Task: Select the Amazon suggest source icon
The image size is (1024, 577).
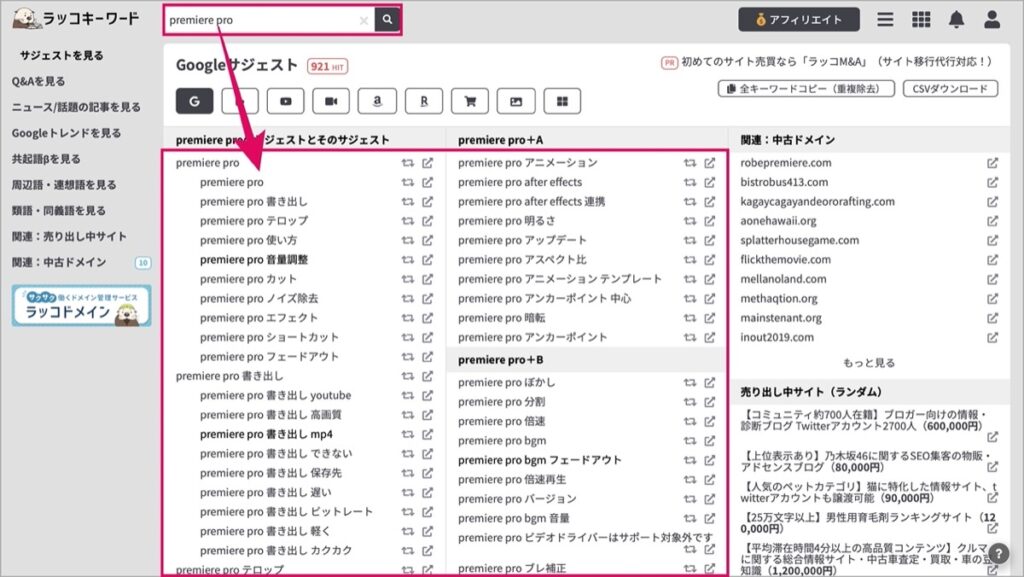Action: point(377,101)
